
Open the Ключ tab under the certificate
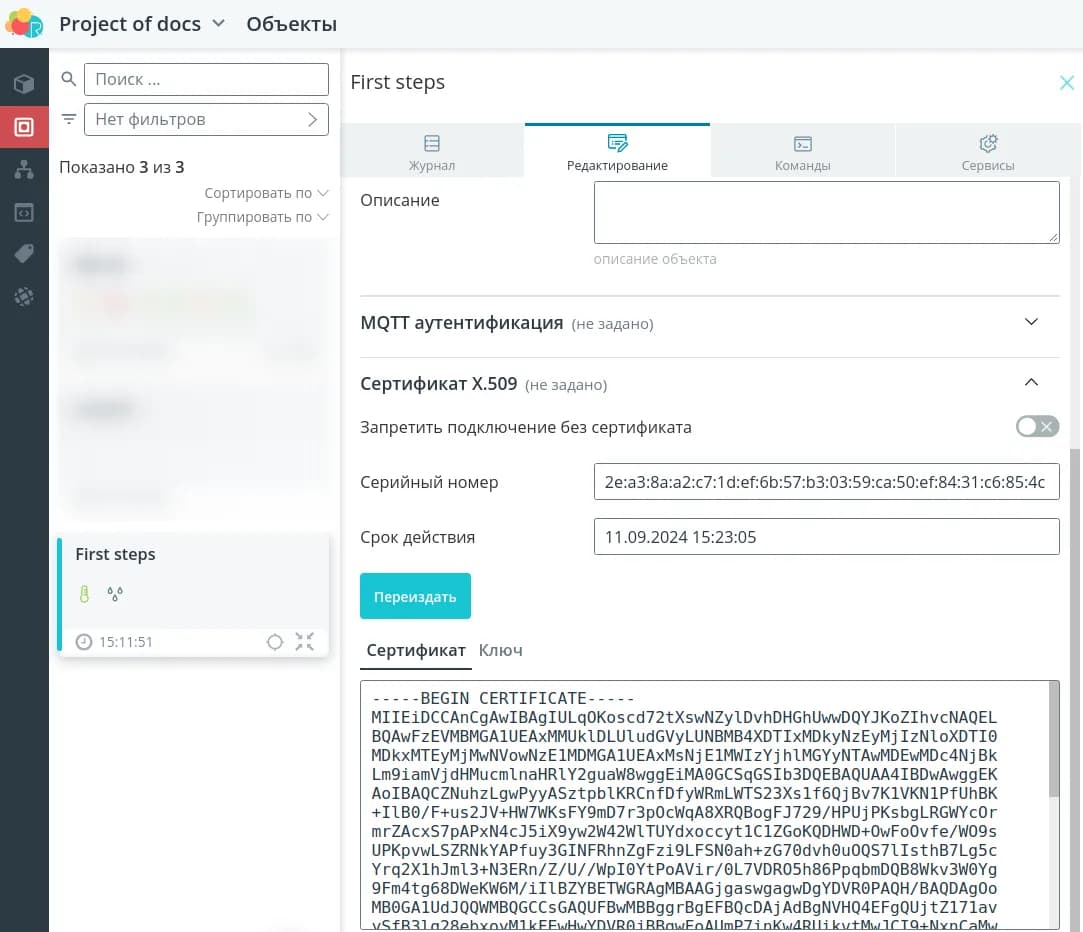[x=501, y=650]
